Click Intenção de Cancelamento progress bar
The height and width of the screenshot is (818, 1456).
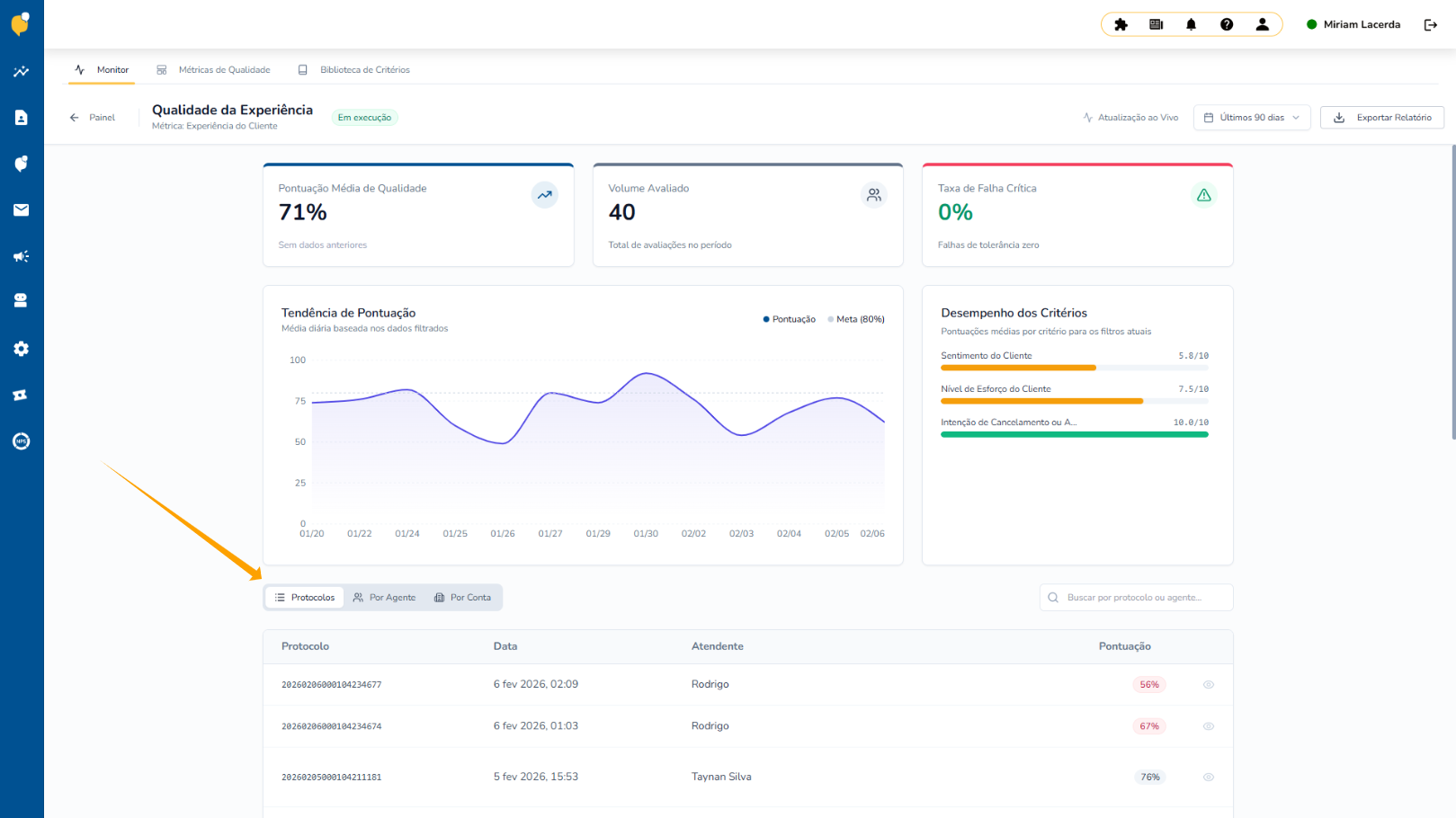[1075, 434]
